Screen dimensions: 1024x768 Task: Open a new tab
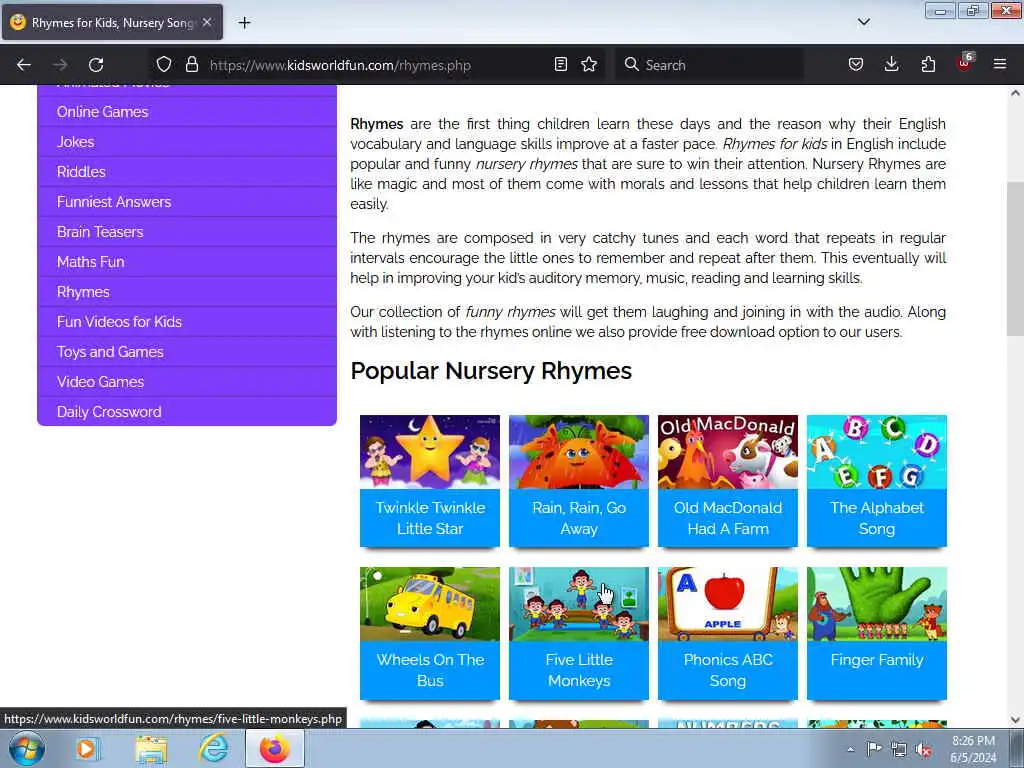(244, 23)
